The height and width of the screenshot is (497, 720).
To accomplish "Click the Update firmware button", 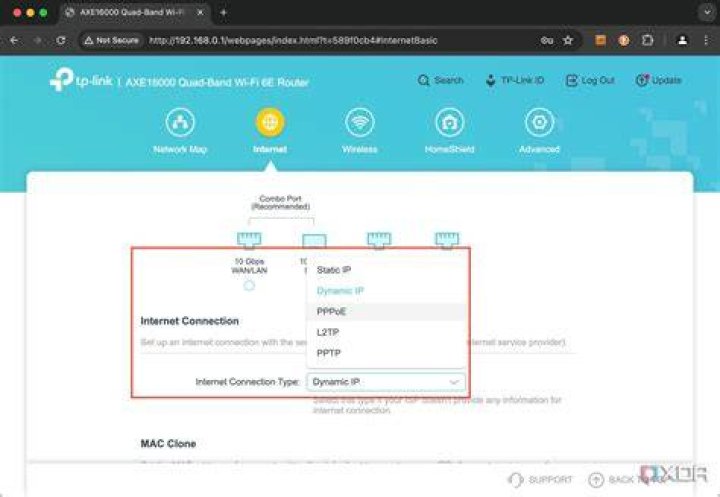I will coord(658,80).
